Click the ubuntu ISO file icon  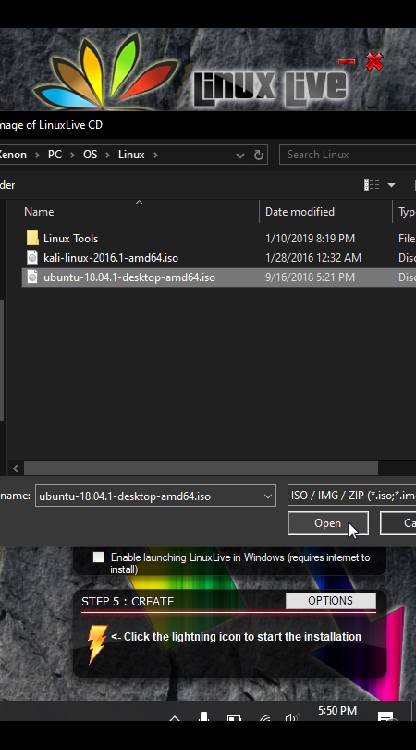click(32, 277)
